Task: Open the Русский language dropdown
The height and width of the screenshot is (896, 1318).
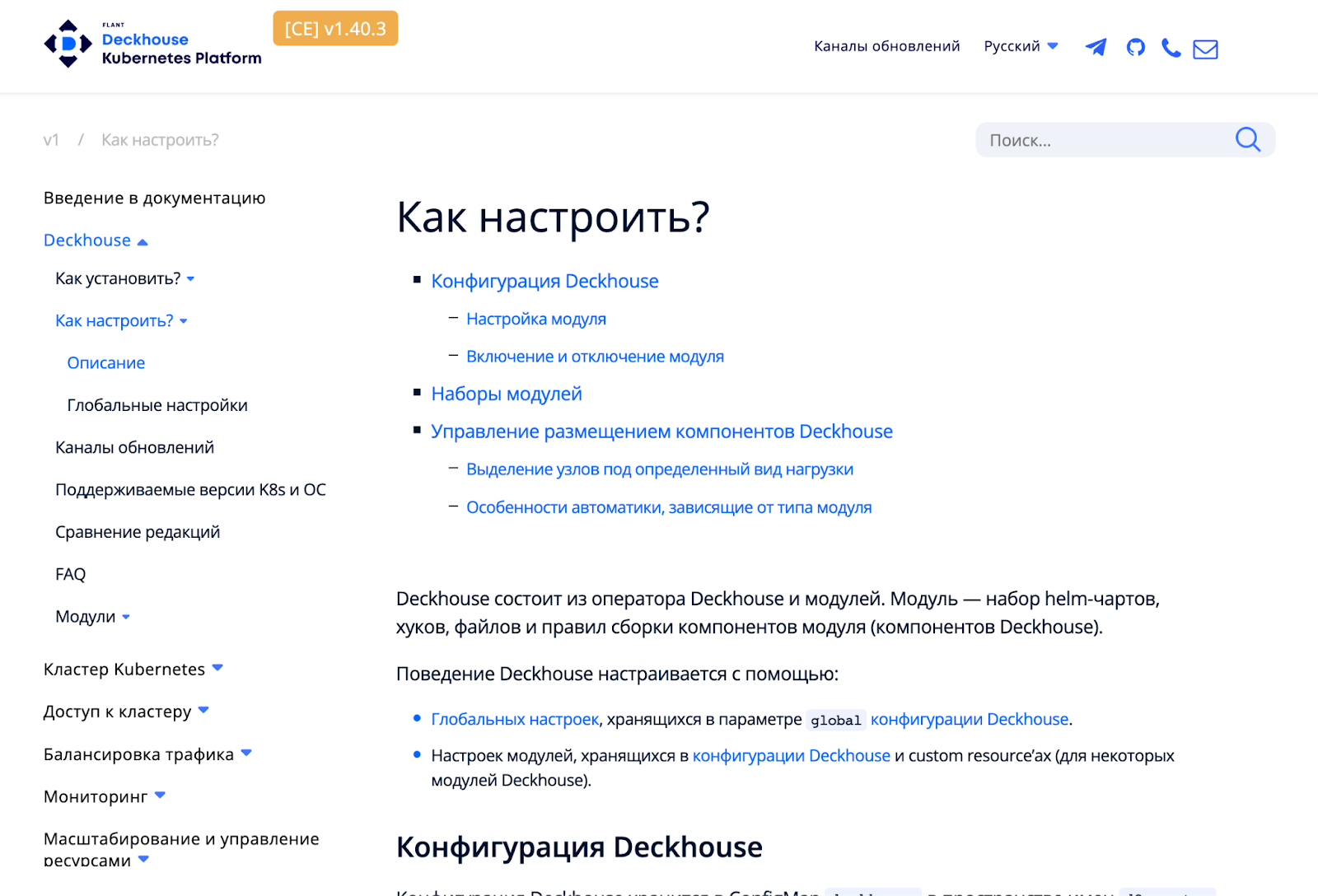Action: tap(1021, 46)
